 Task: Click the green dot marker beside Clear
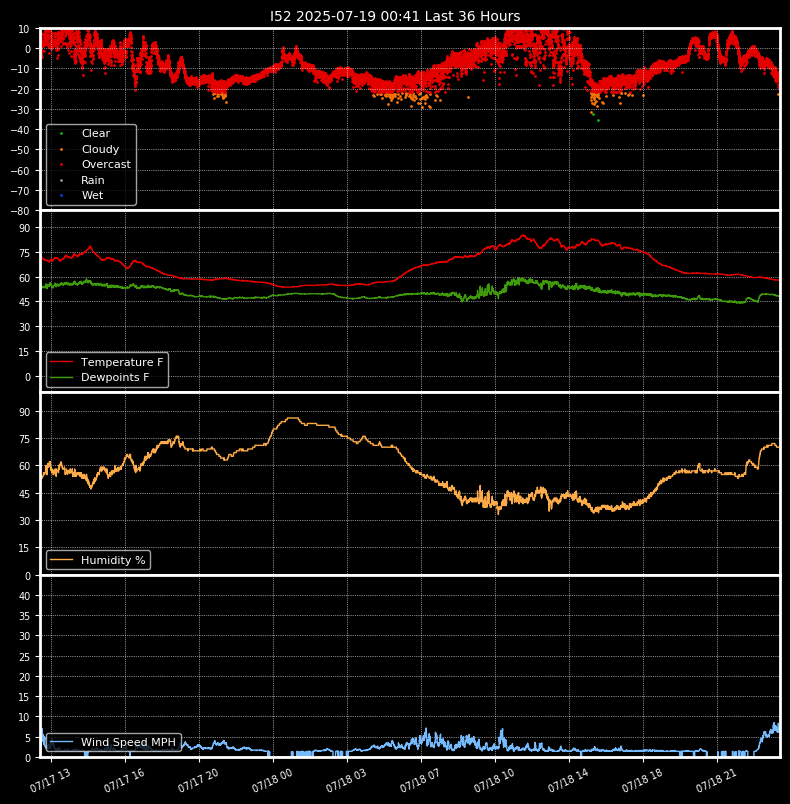(62, 134)
